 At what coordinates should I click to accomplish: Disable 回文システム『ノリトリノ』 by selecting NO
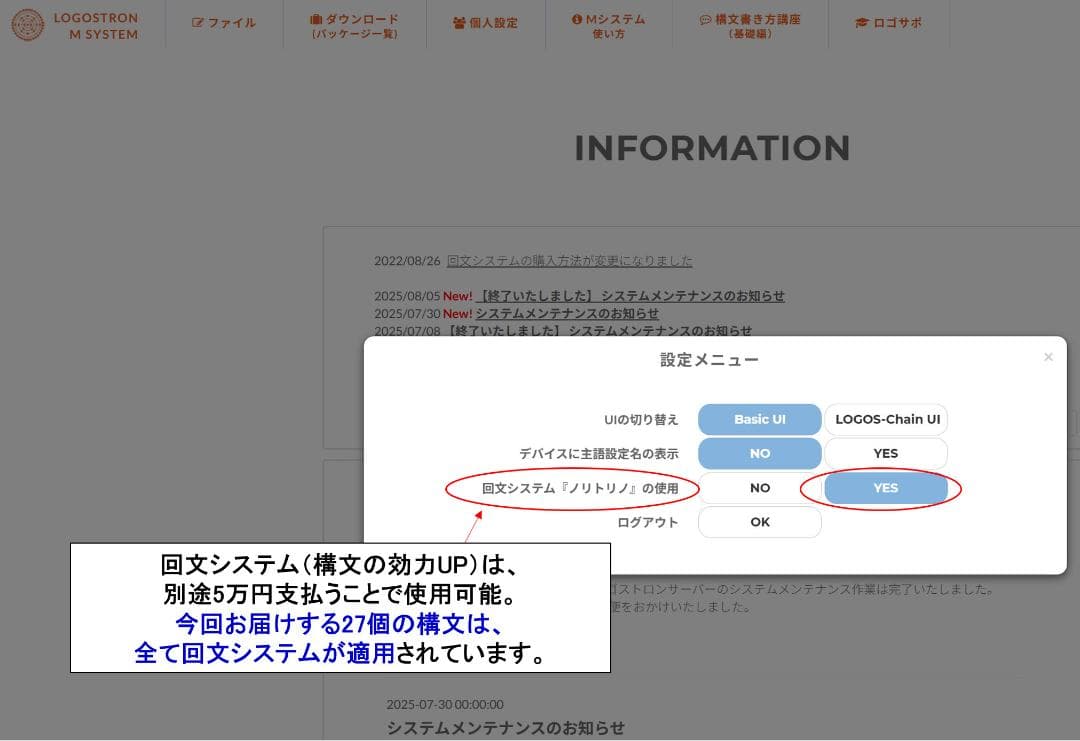[x=759, y=487]
